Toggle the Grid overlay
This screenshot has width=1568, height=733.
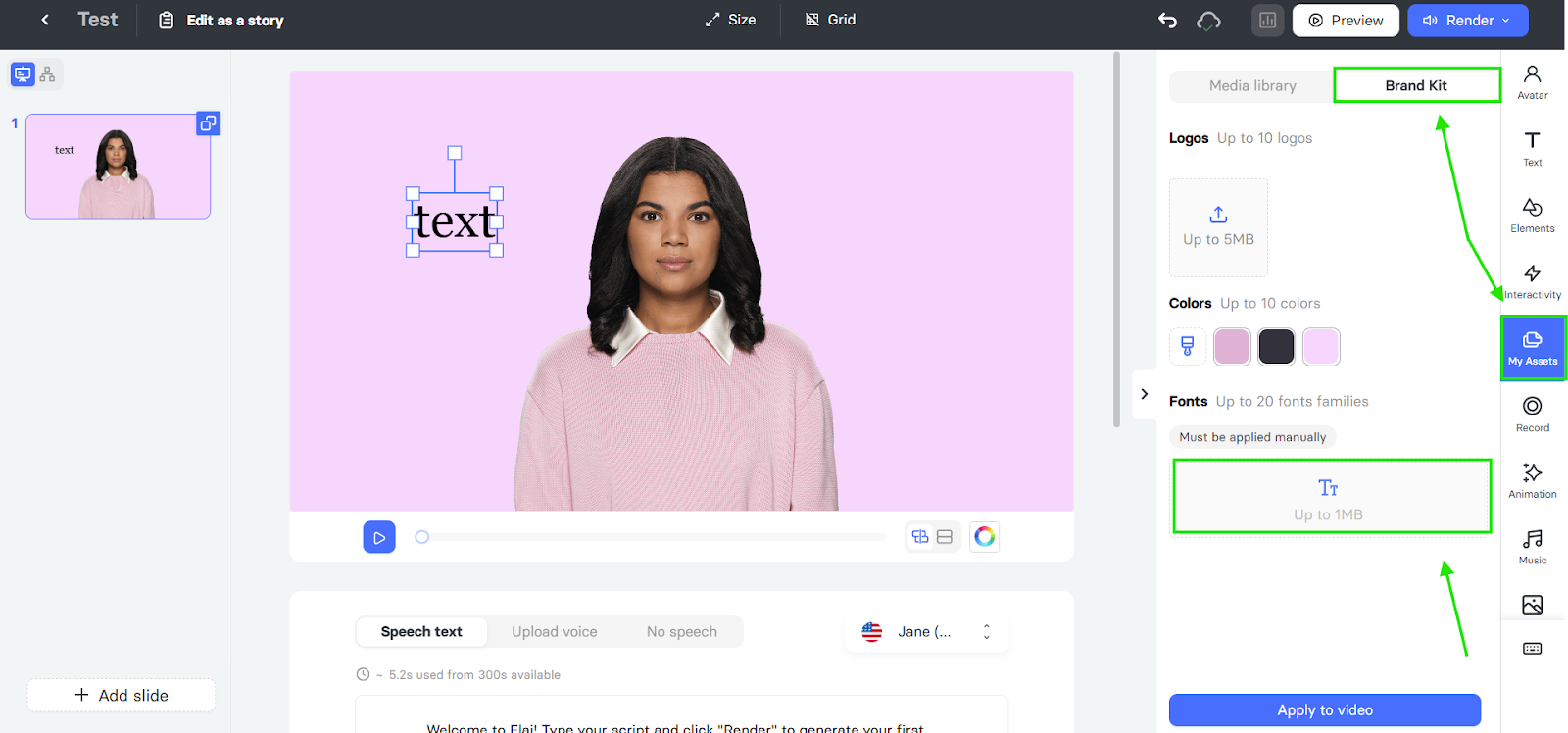[x=830, y=20]
